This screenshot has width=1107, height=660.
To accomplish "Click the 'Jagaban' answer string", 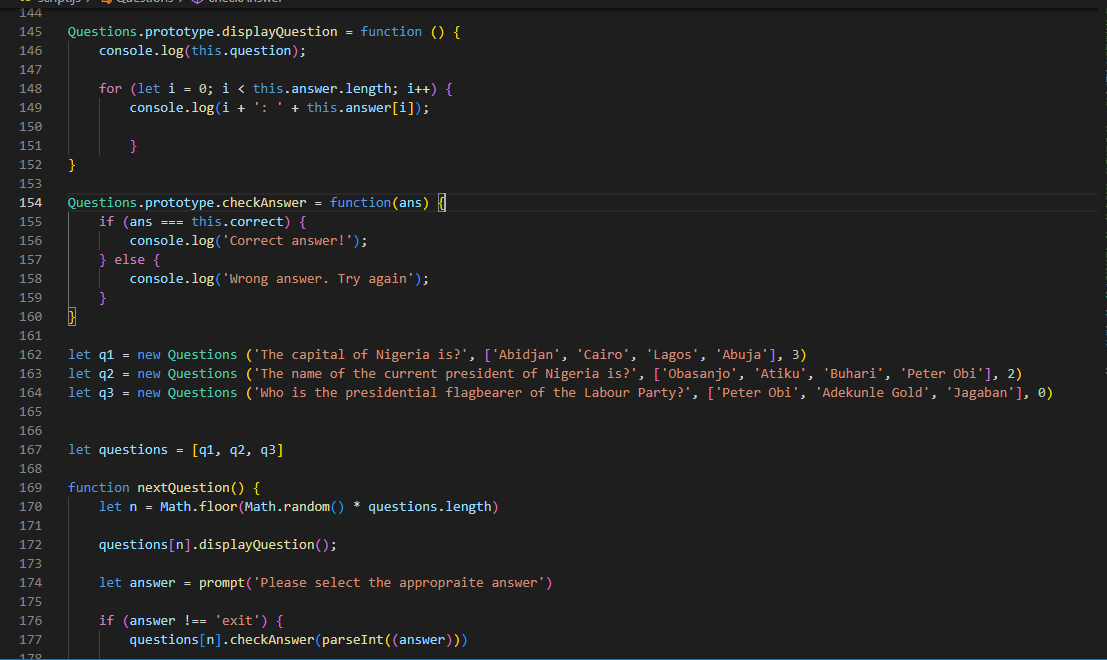I will [x=981, y=392].
